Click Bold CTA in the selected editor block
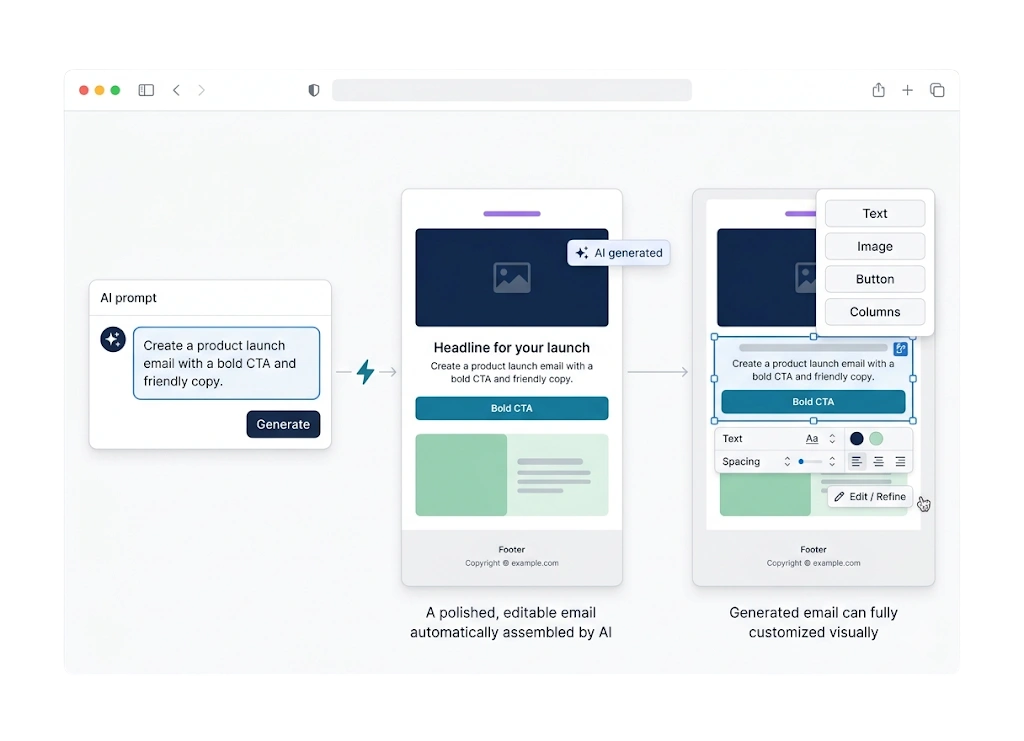The width and height of the screenshot is (1024, 741). coord(813,402)
